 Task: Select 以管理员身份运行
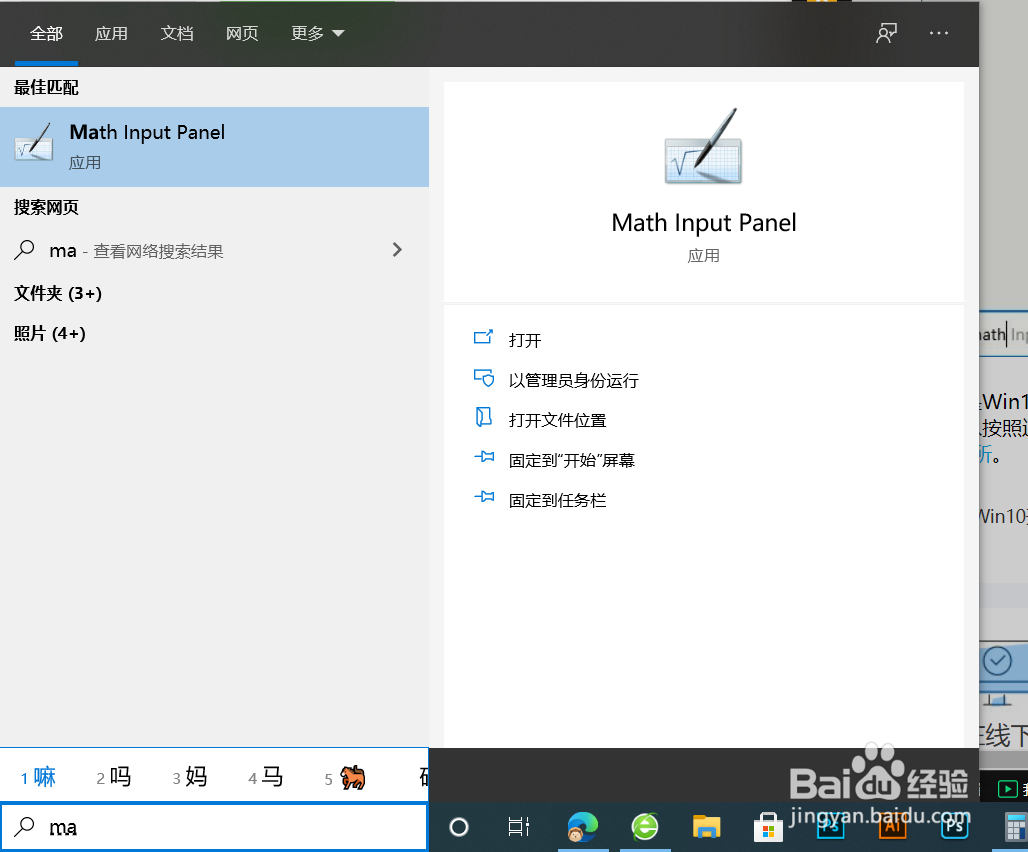574,381
